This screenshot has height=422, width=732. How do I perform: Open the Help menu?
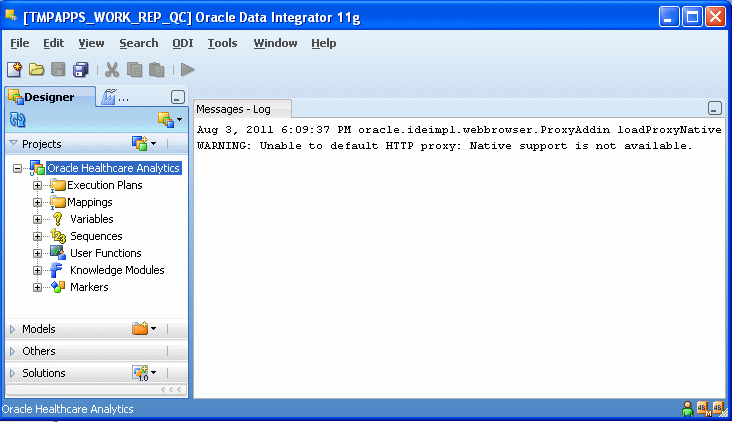pos(324,43)
